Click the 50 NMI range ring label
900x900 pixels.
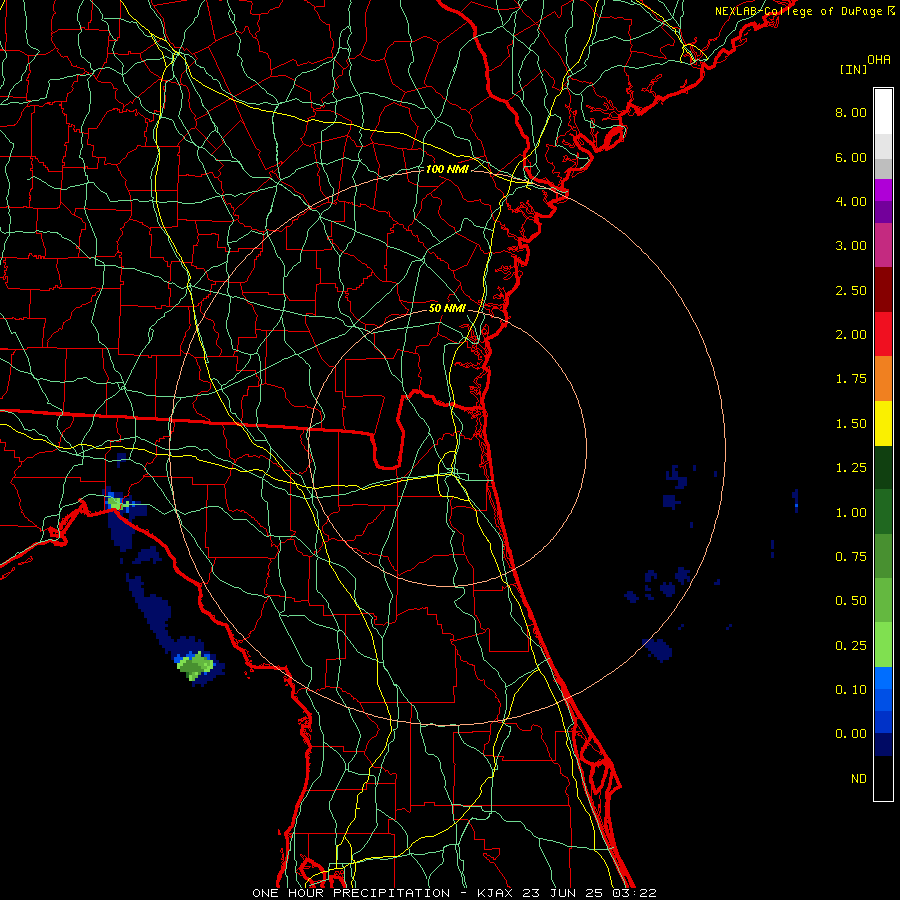coord(447,308)
